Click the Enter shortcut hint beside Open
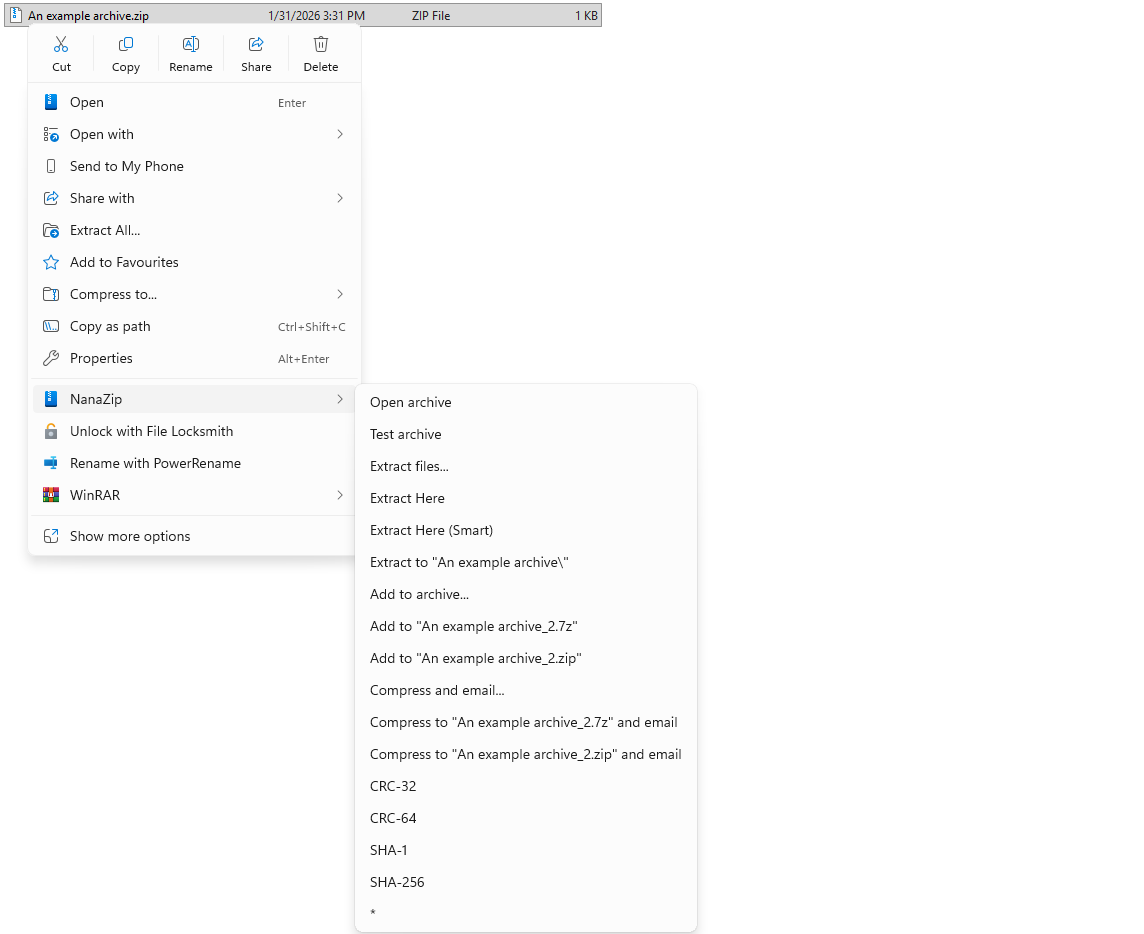This screenshot has width=1144, height=934. click(292, 103)
